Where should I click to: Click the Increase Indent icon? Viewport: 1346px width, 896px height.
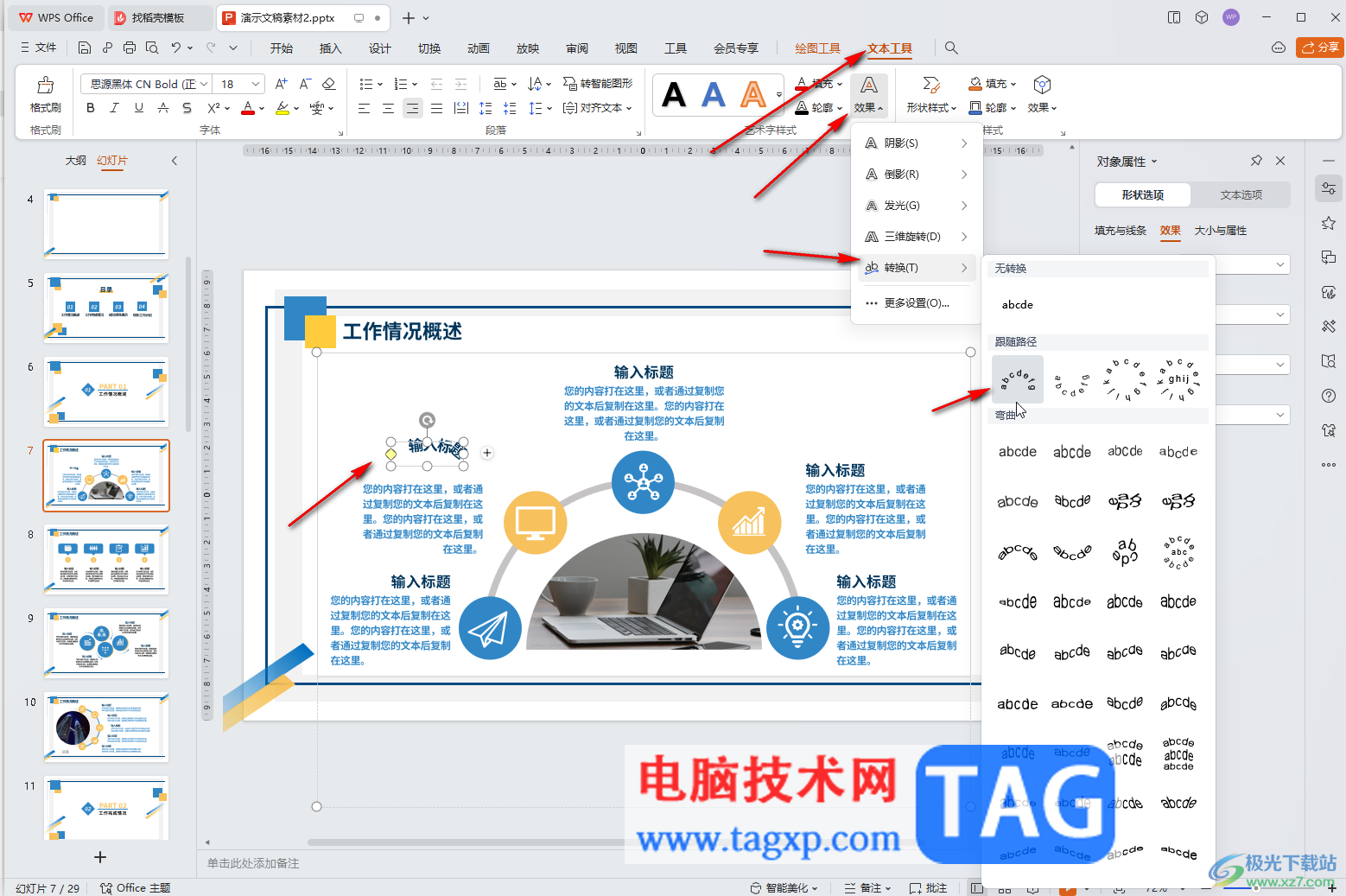click(461, 84)
